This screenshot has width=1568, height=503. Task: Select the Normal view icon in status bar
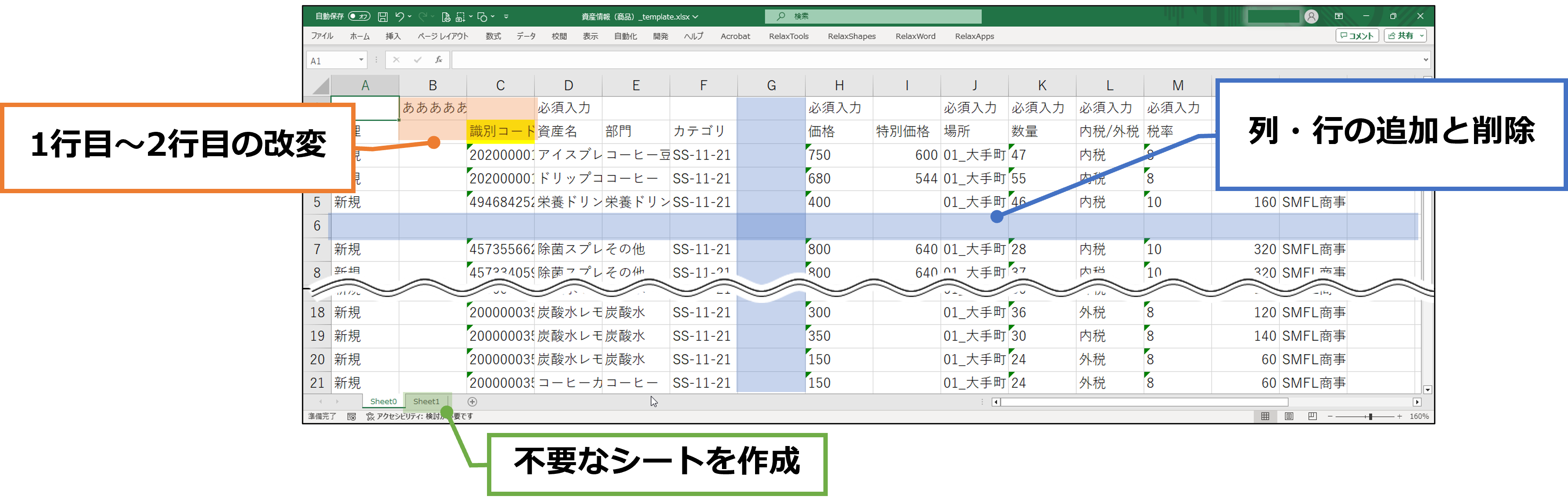(1265, 416)
